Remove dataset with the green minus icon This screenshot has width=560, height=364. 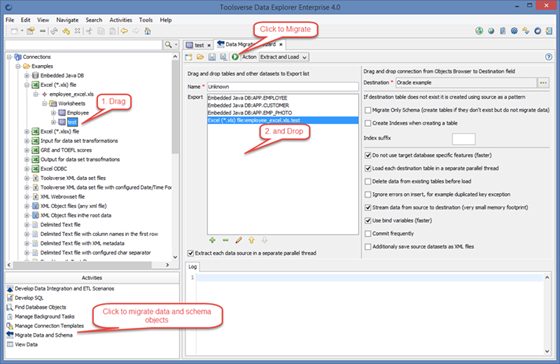(225, 240)
